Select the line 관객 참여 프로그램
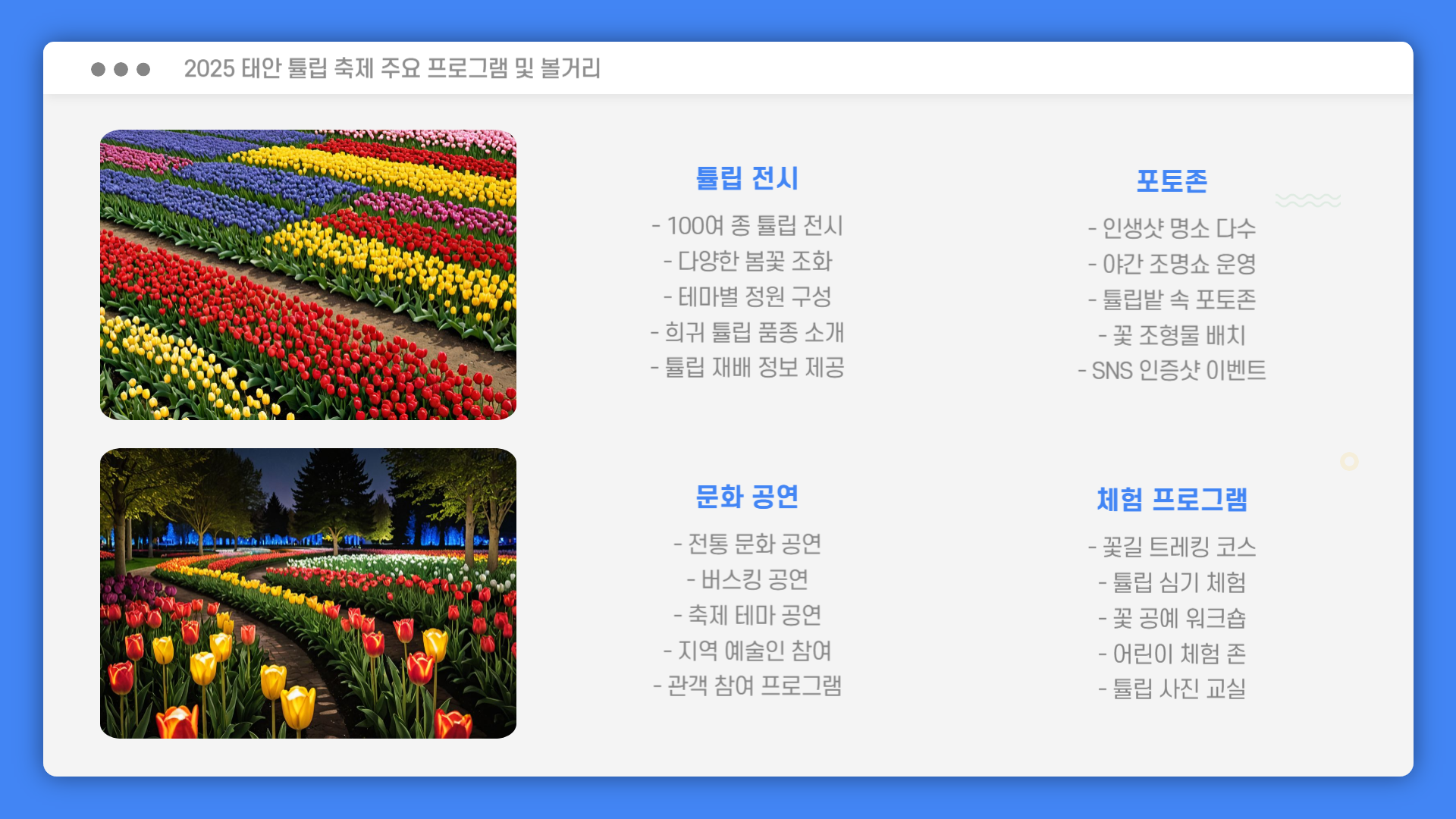Image resolution: width=1456 pixels, height=819 pixels. pyautogui.click(x=747, y=686)
